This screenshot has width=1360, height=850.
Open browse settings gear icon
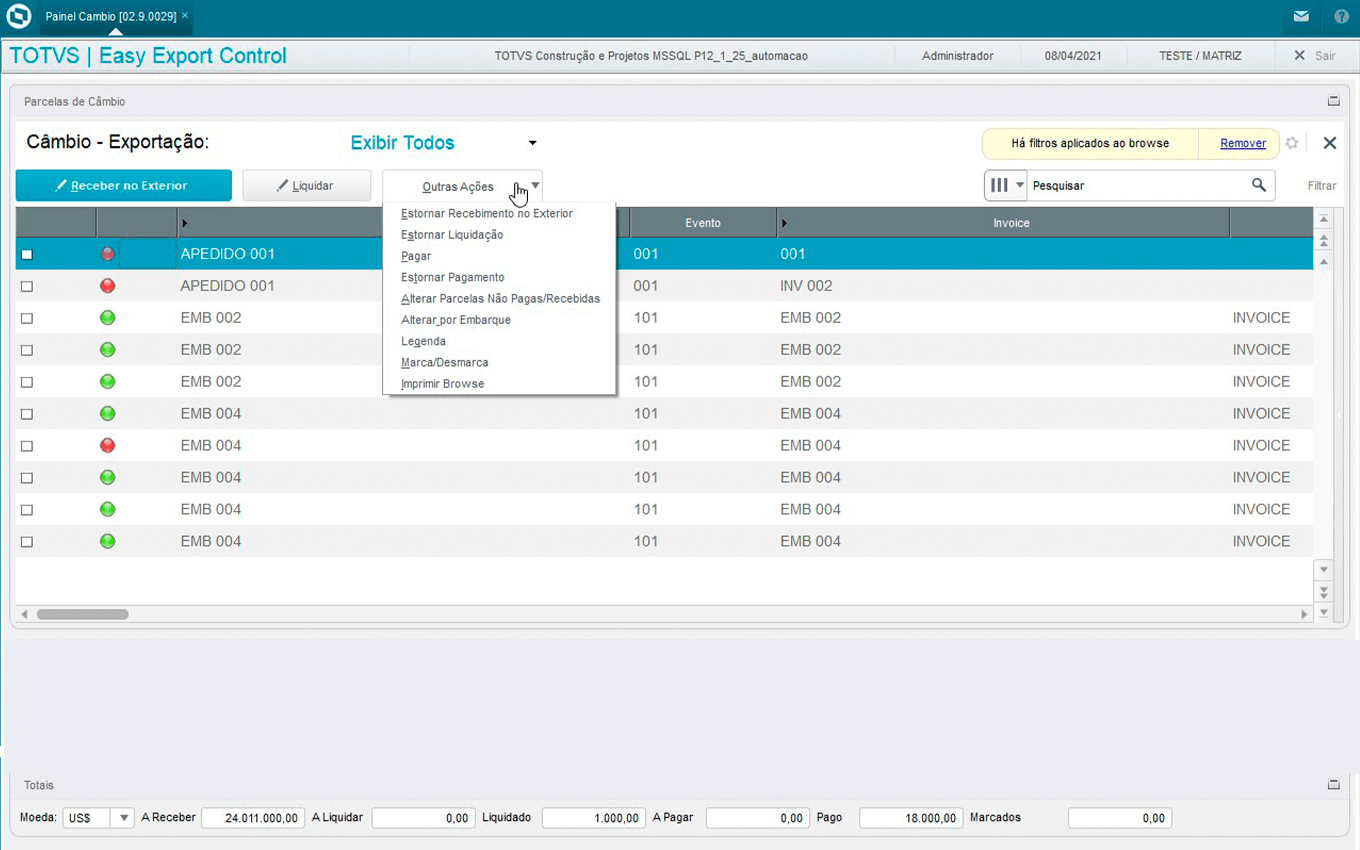1292,143
